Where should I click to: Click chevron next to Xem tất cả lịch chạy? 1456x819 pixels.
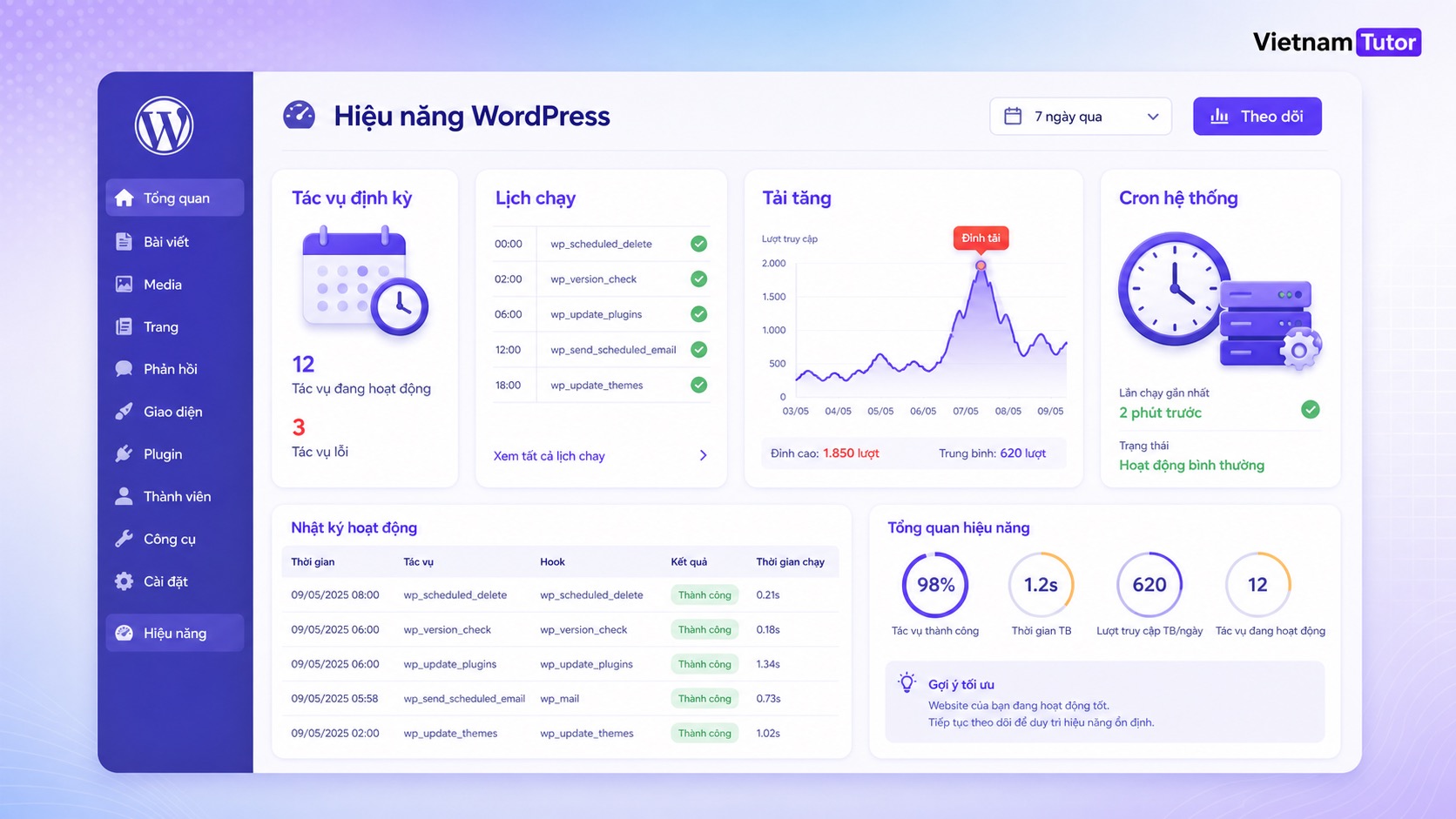pos(703,455)
